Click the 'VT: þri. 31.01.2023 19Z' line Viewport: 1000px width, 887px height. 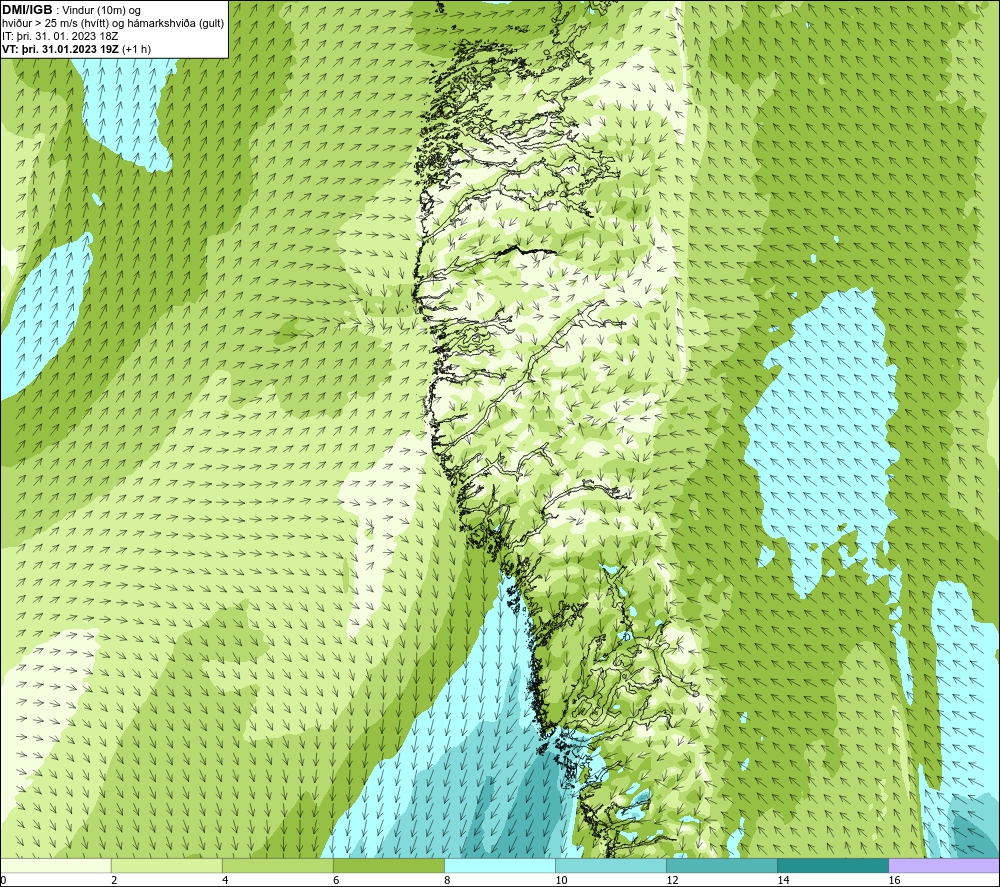click(77, 49)
